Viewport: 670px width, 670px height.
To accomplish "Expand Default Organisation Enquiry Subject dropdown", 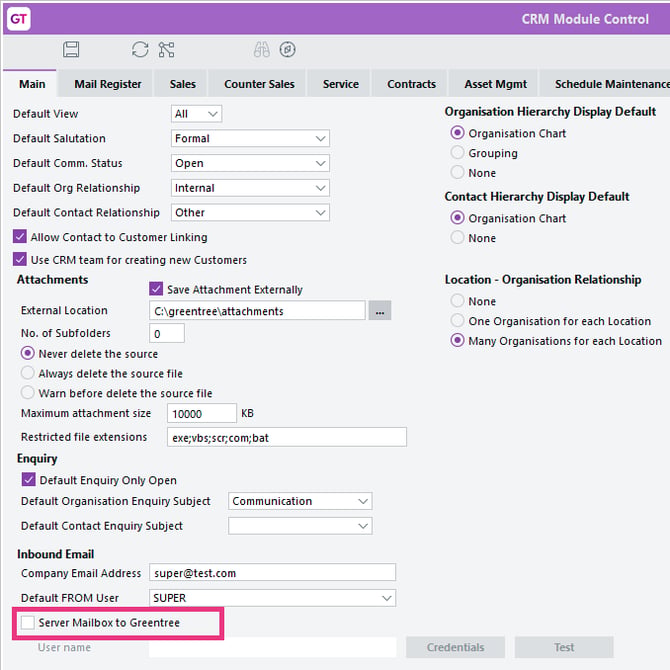I will (300, 501).
